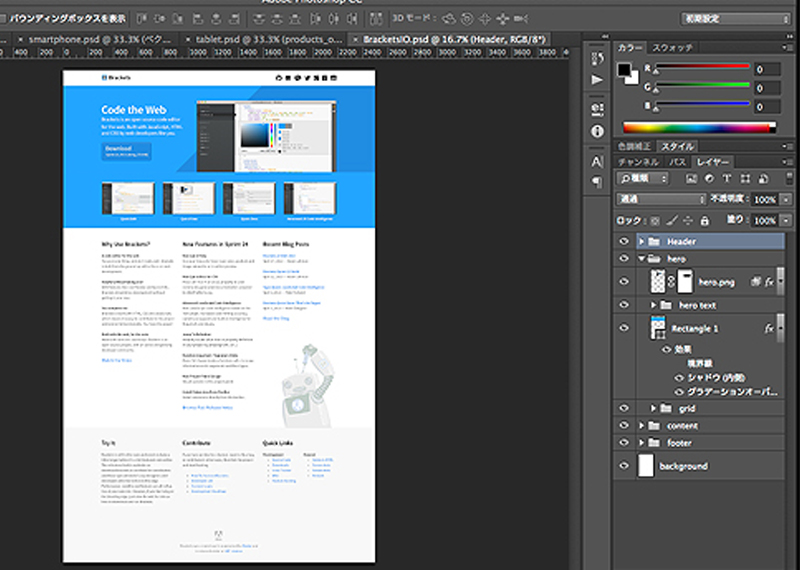Hide the Header layer group

tap(624, 241)
